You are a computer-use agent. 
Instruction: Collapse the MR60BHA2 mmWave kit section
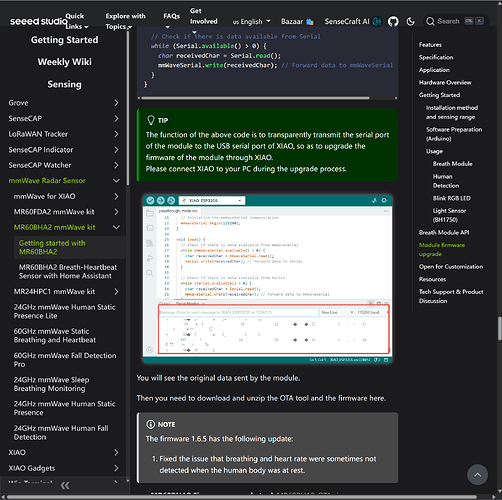point(116,227)
